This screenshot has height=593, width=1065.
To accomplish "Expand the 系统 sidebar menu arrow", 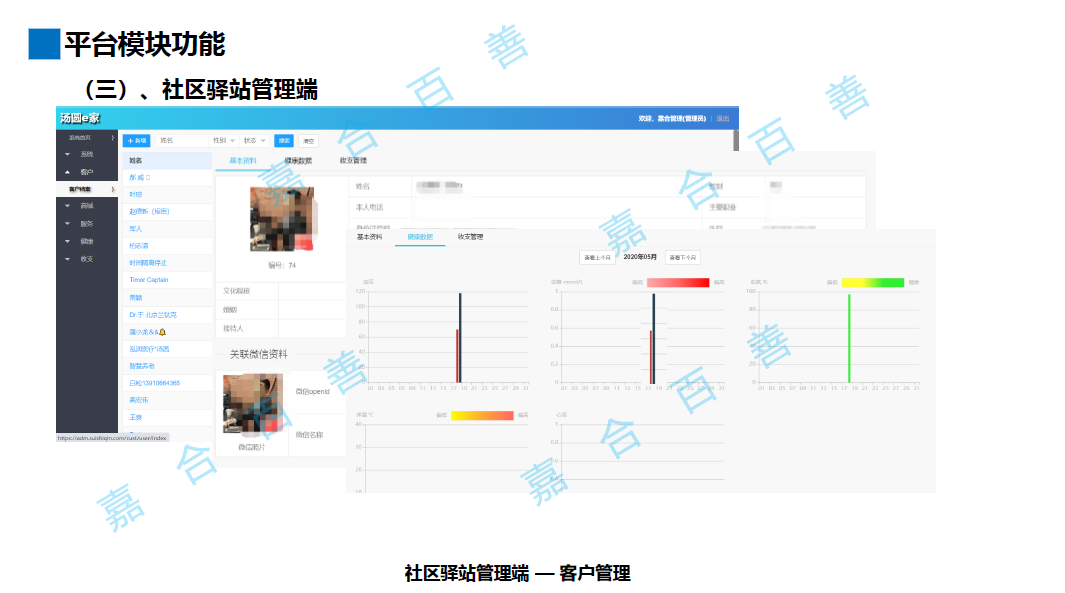I will [x=68, y=154].
